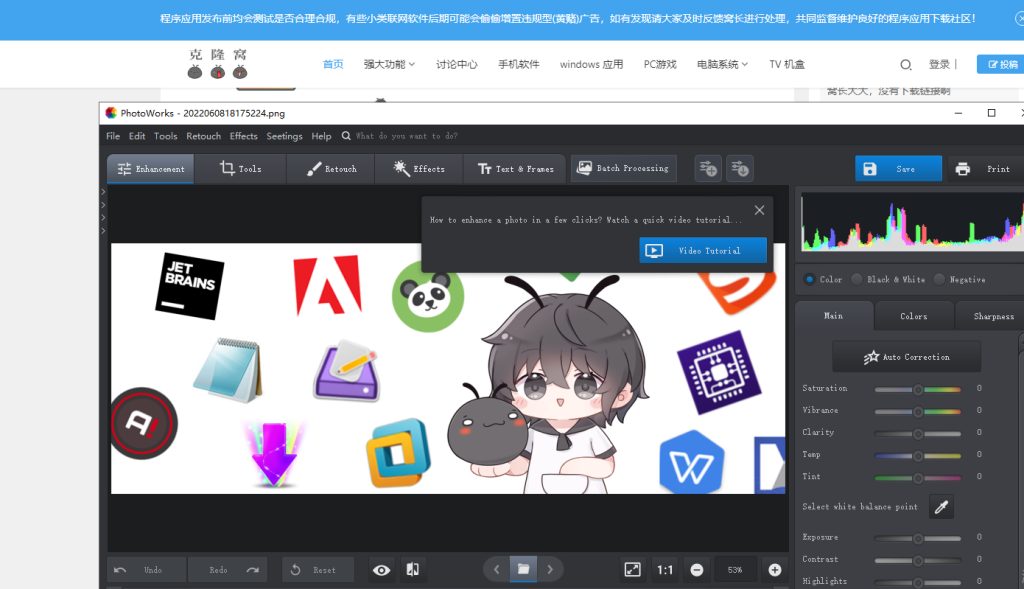
Task: Set zoom to 1:1
Action: coord(665,570)
